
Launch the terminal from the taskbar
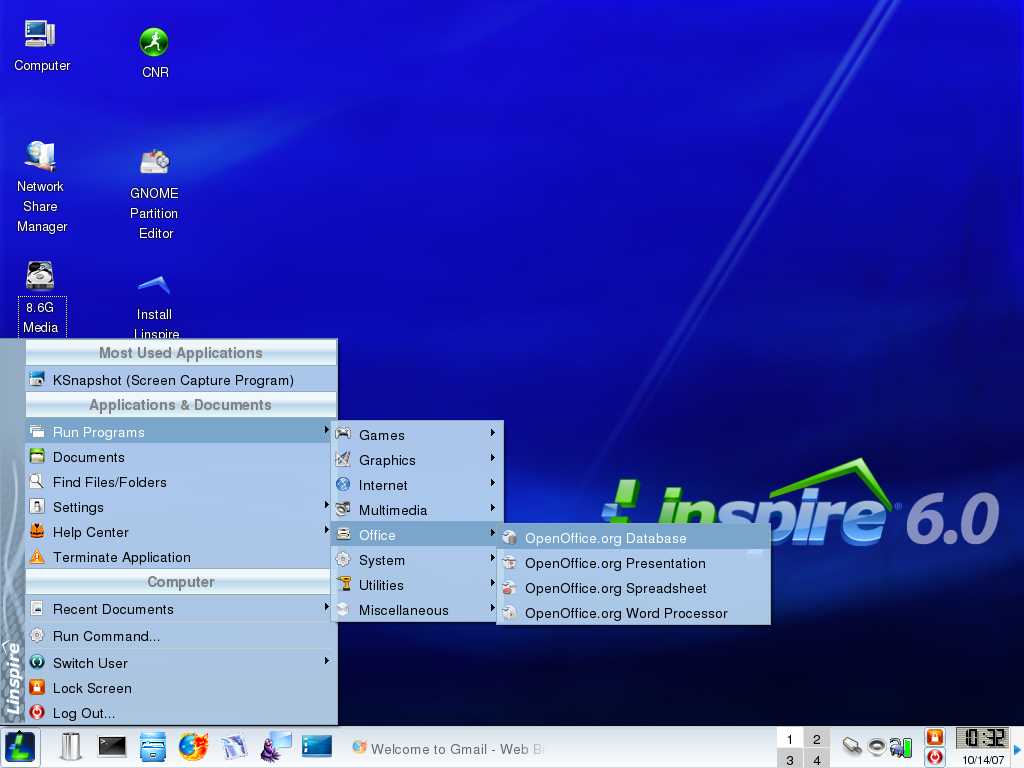112,746
